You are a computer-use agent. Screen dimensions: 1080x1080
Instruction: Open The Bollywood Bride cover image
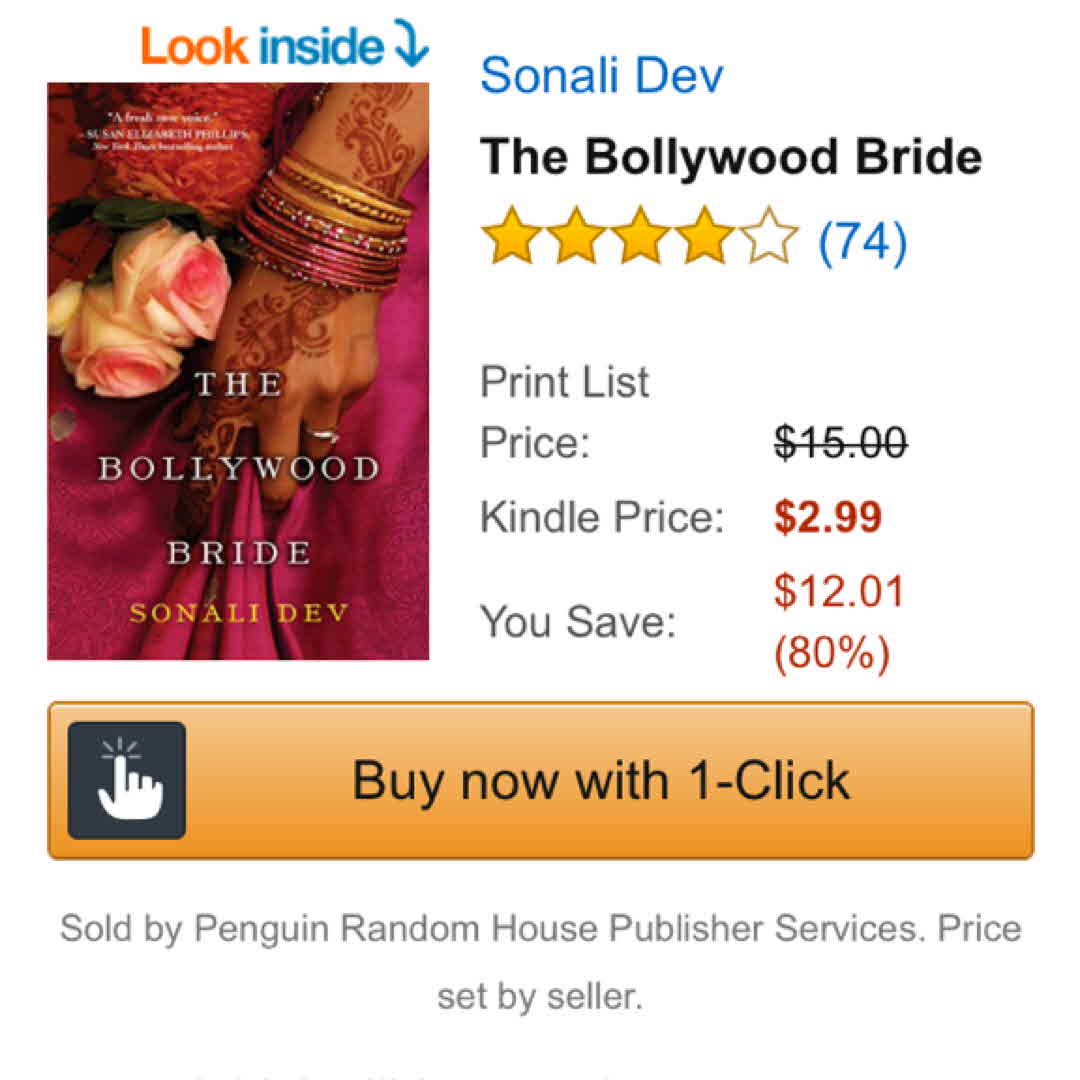click(238, 371)
